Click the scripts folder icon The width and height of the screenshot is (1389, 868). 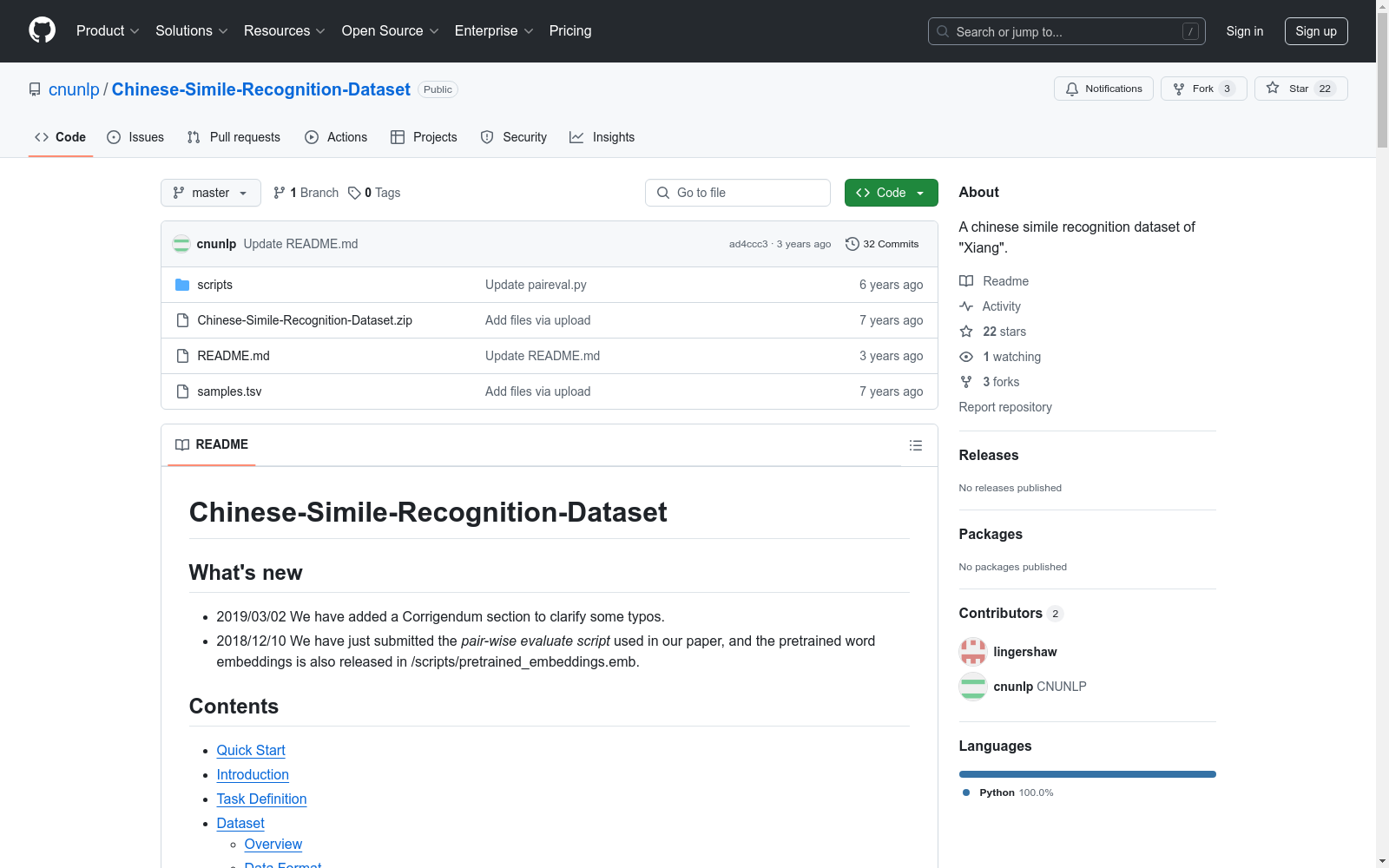(x=182, y=285)
